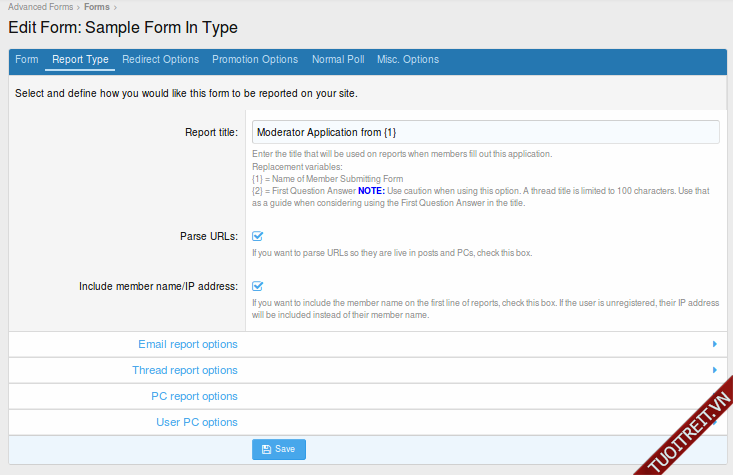Open the Form tab

(27, 60)
